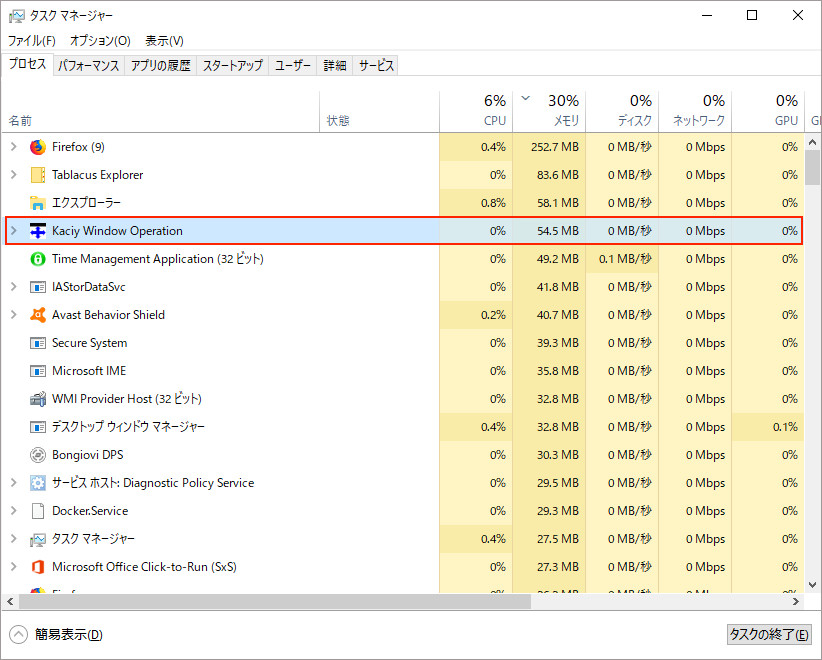822x660 pixels.
Task: Expand the Firefox (9) process group
Action: click(x=14, y=147)
